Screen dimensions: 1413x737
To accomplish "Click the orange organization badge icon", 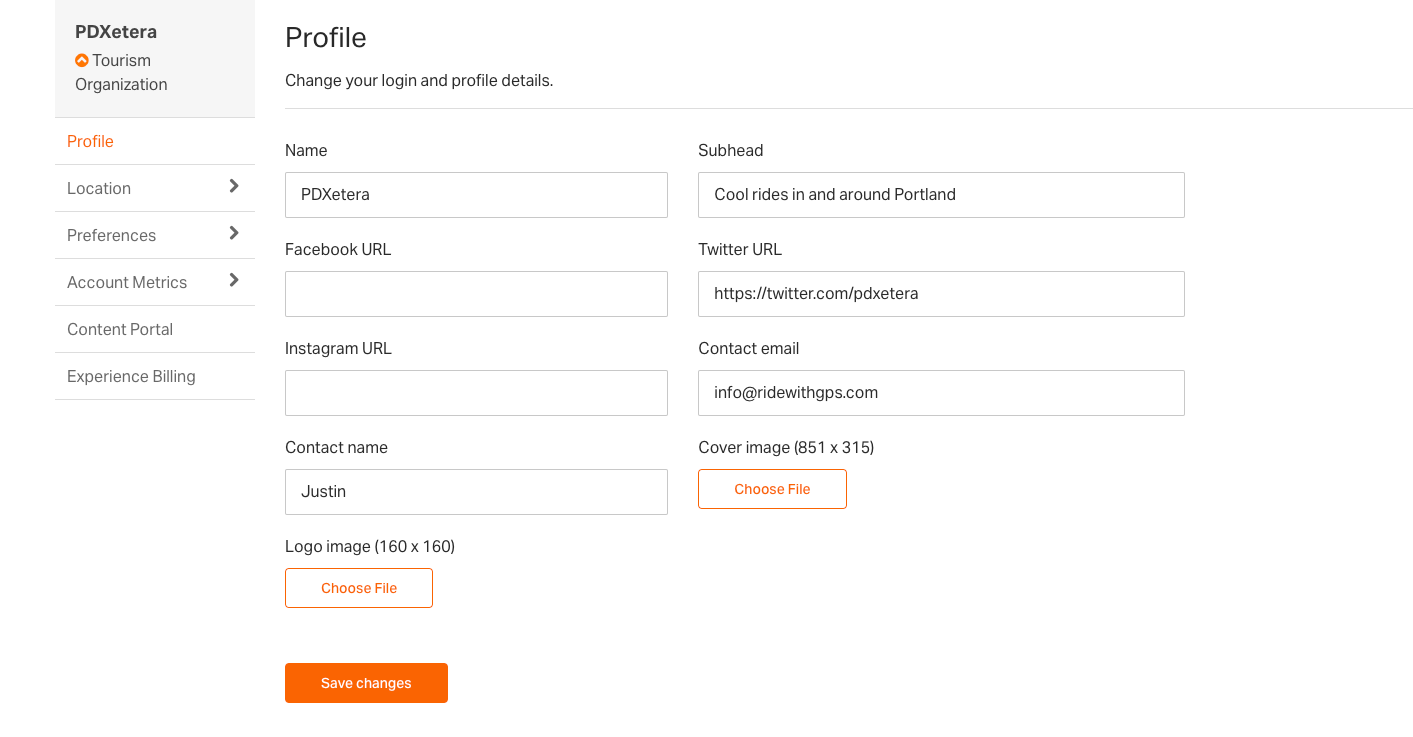I will (82, 60).
